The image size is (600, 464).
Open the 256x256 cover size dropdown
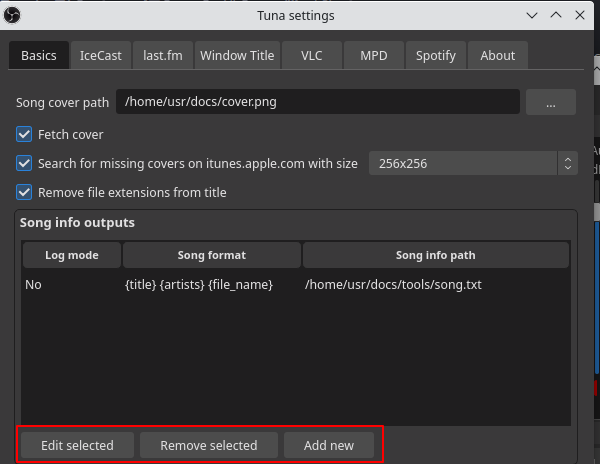click(x=473, y=163)
